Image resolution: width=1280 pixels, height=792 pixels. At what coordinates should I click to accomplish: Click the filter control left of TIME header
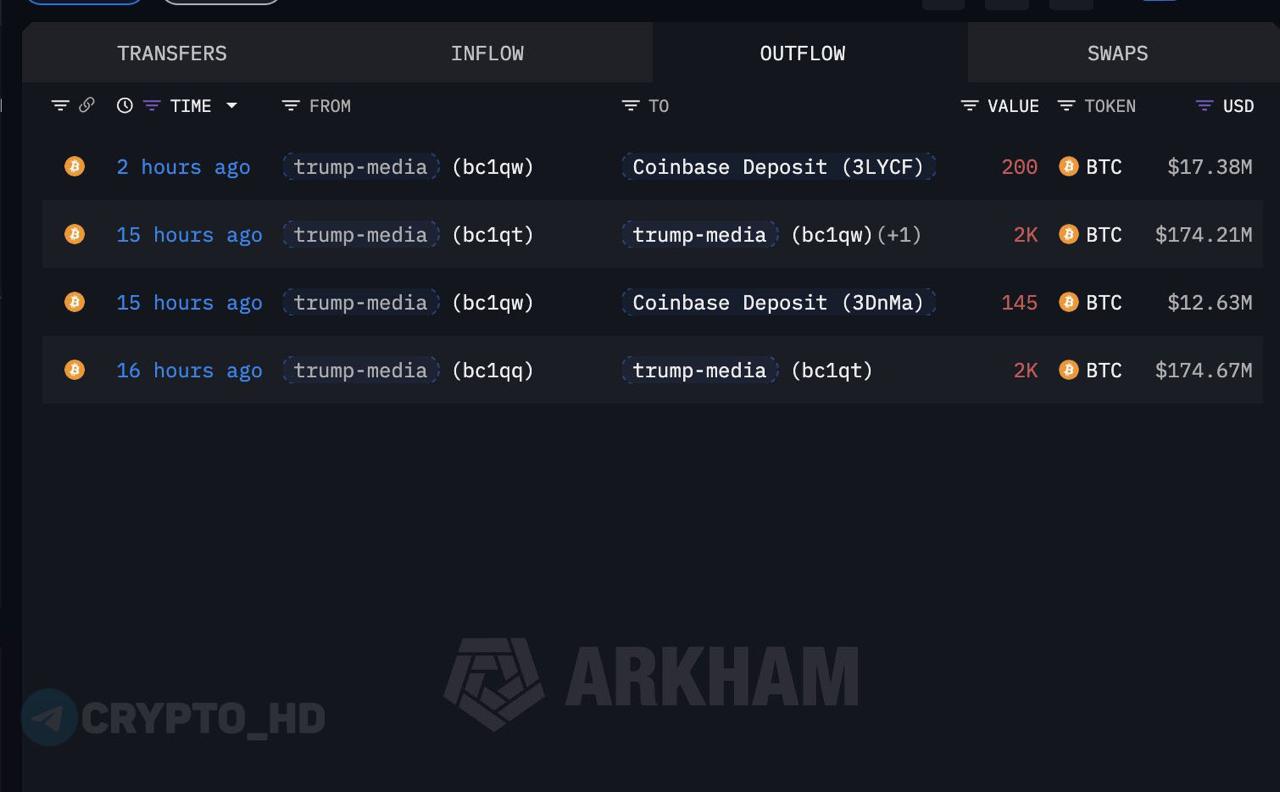152,104
